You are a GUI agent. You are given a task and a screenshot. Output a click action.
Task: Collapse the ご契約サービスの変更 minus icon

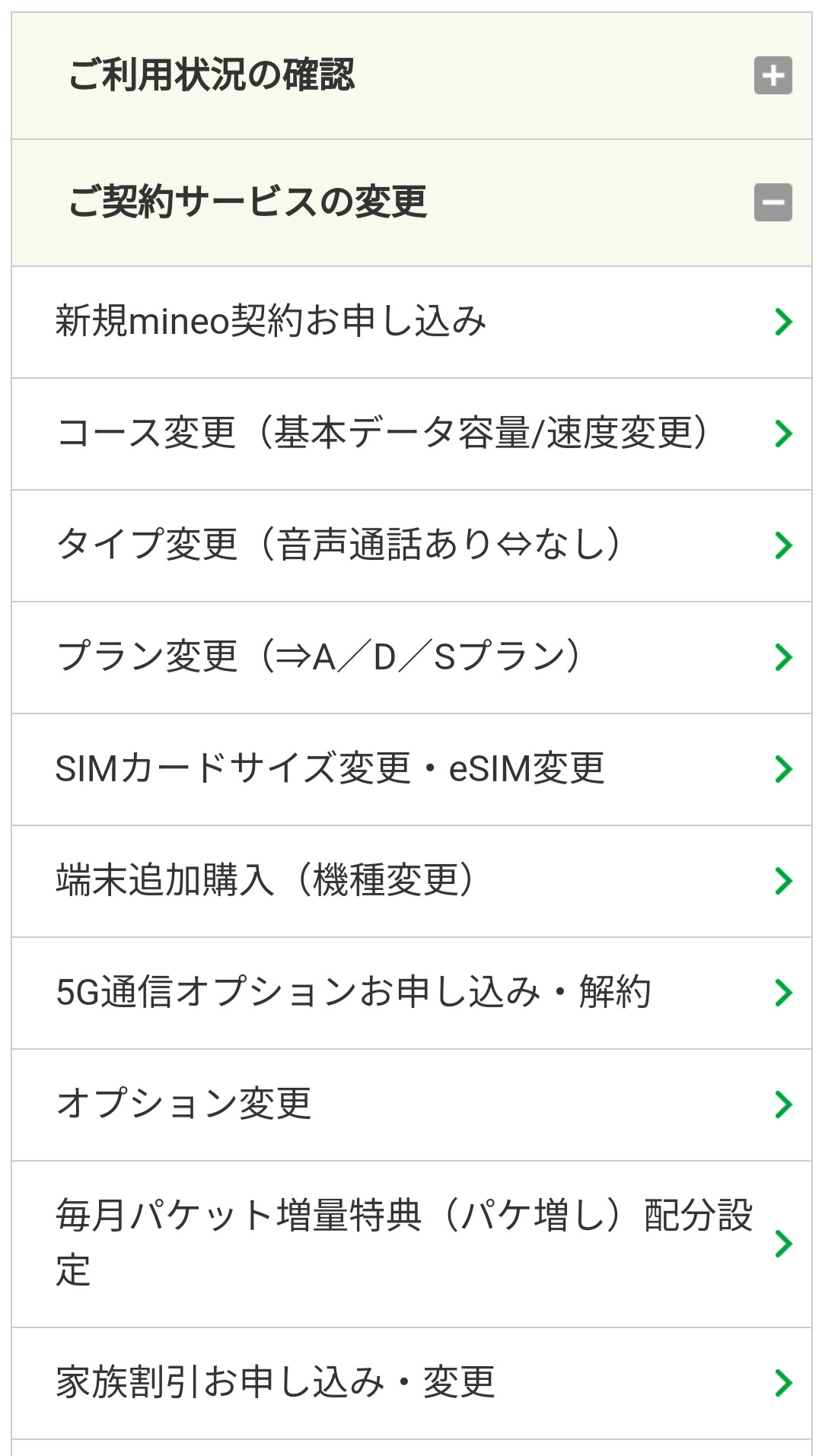click(x=773, y=202)
